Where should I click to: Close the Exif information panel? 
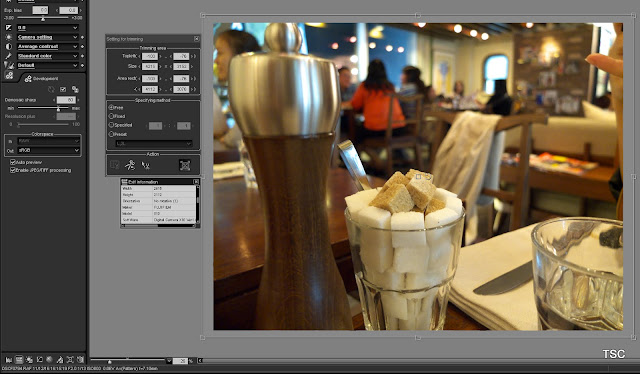click(196, 182)
